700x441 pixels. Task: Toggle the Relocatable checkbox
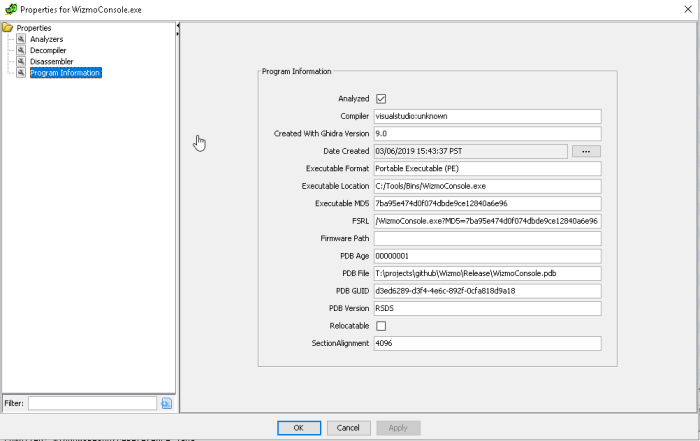pyautogui.click(x=381, y=326)
